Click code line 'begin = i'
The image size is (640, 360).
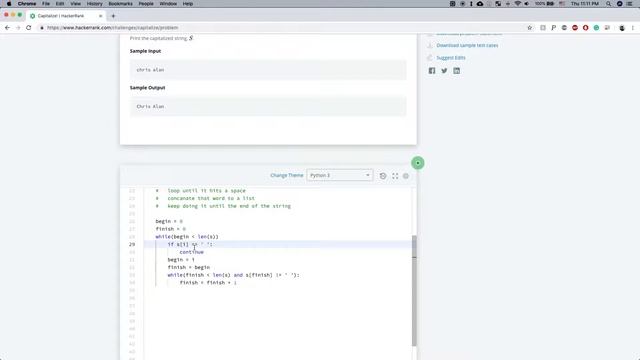click(x=181, y=260)
